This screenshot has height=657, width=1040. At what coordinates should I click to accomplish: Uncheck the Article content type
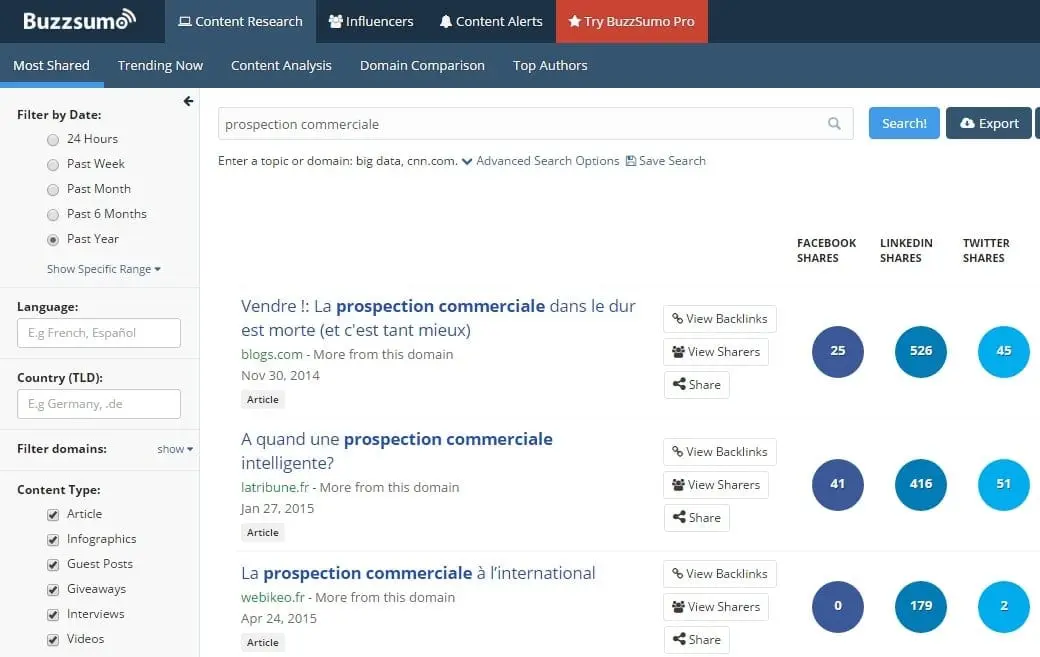(x=53, y=515)
